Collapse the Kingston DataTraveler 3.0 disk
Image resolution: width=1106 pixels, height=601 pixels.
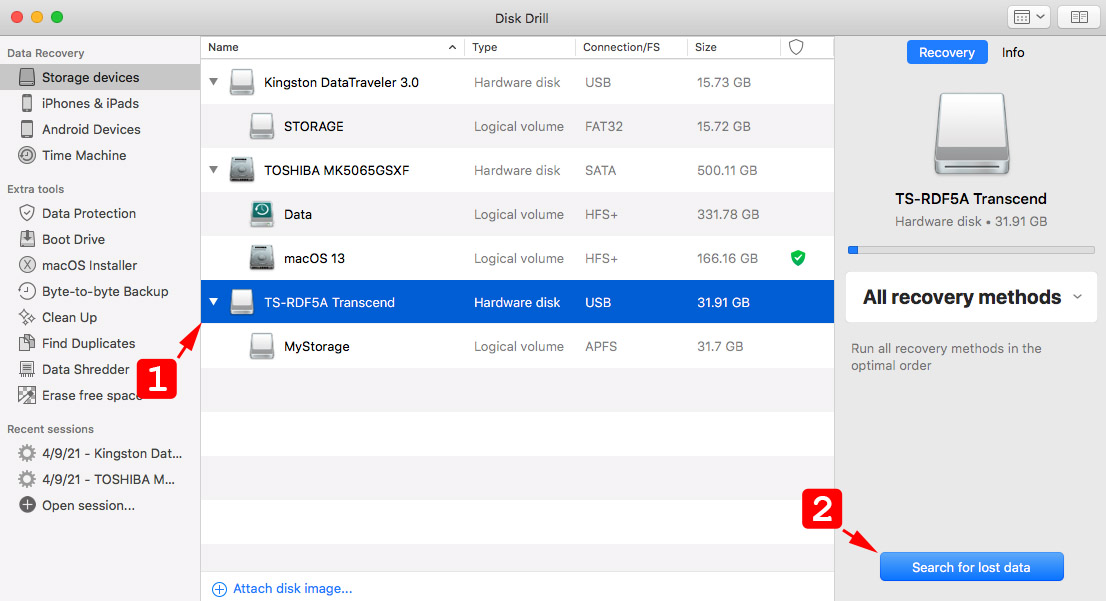click(x=214, y=82)
